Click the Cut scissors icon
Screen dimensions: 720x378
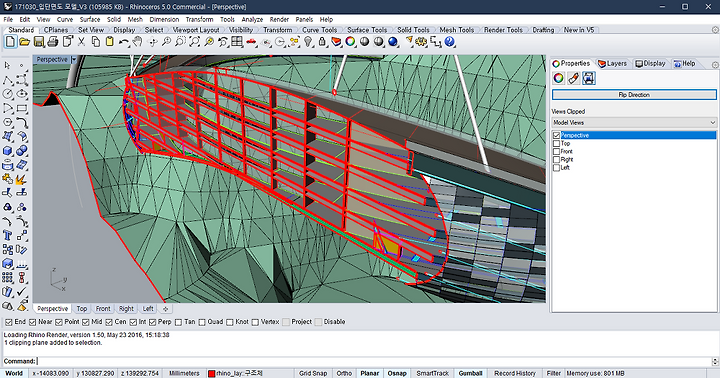pyautogui.click(x=81, y=42)
